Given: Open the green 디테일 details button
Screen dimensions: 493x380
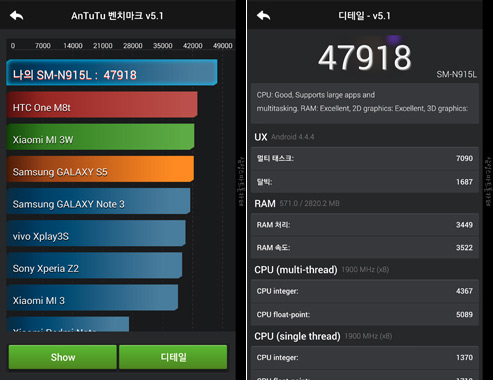Looking at the screenshot, I should pyautogui.click(x=173, y=357).
